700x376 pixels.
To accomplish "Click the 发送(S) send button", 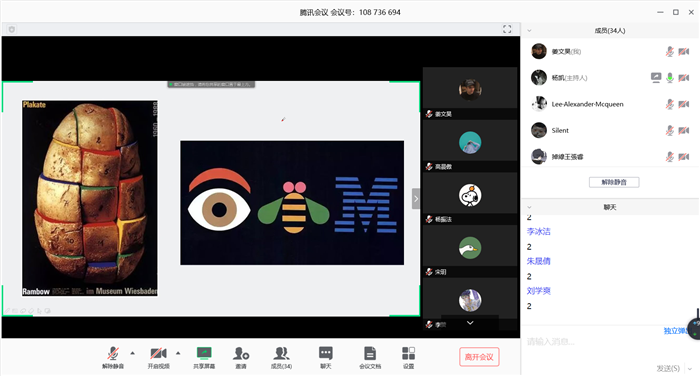I will tap(668, 368).
